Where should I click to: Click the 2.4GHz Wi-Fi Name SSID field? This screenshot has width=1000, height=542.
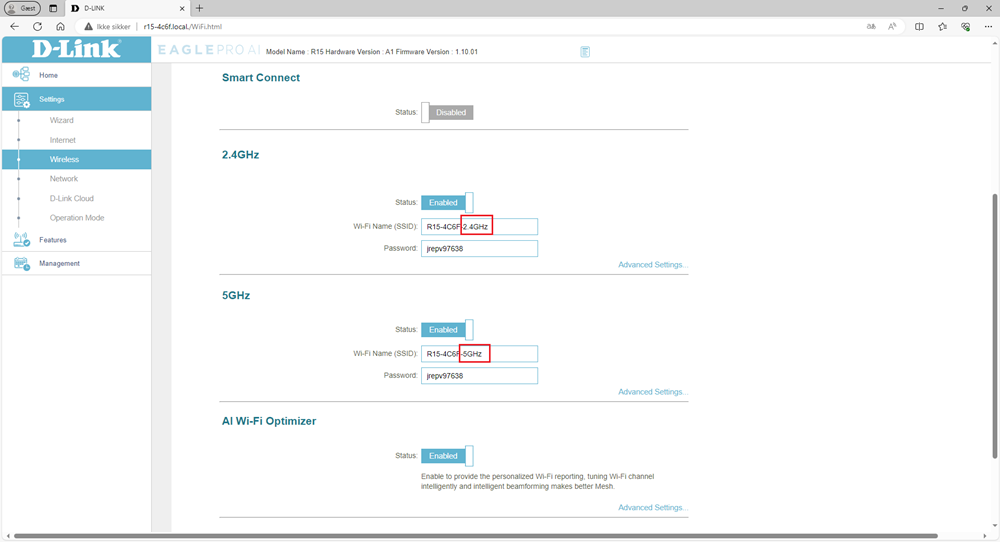pos(479,226)
